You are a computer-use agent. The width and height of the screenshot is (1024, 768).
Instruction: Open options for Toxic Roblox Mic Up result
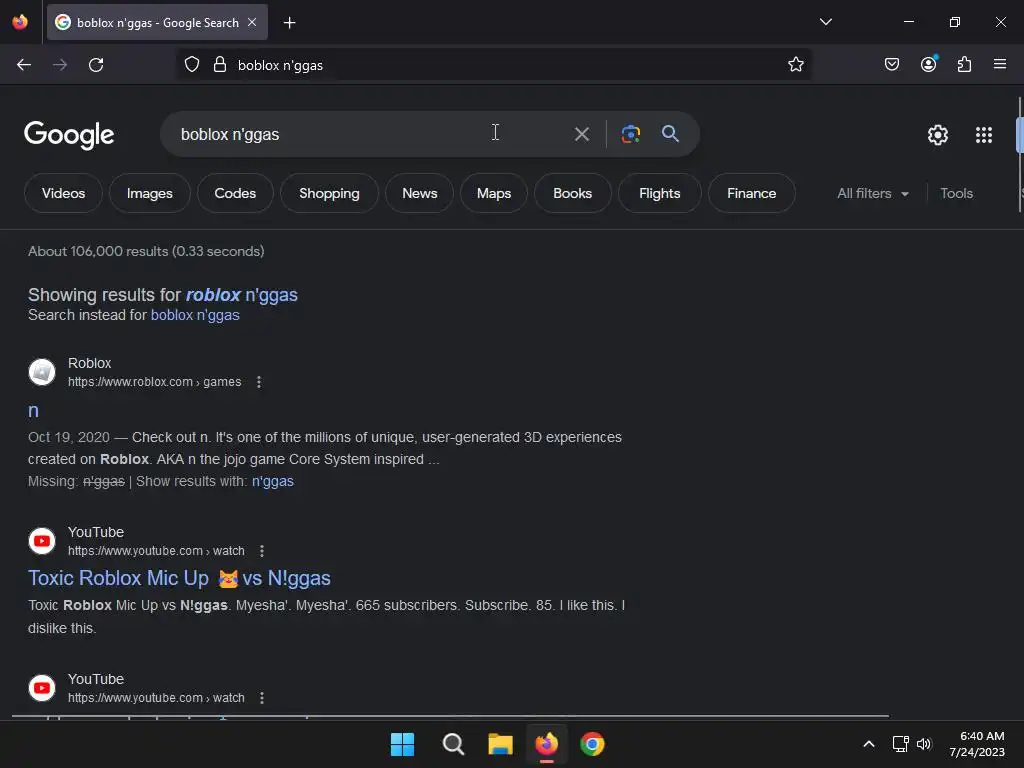point(262,551)
